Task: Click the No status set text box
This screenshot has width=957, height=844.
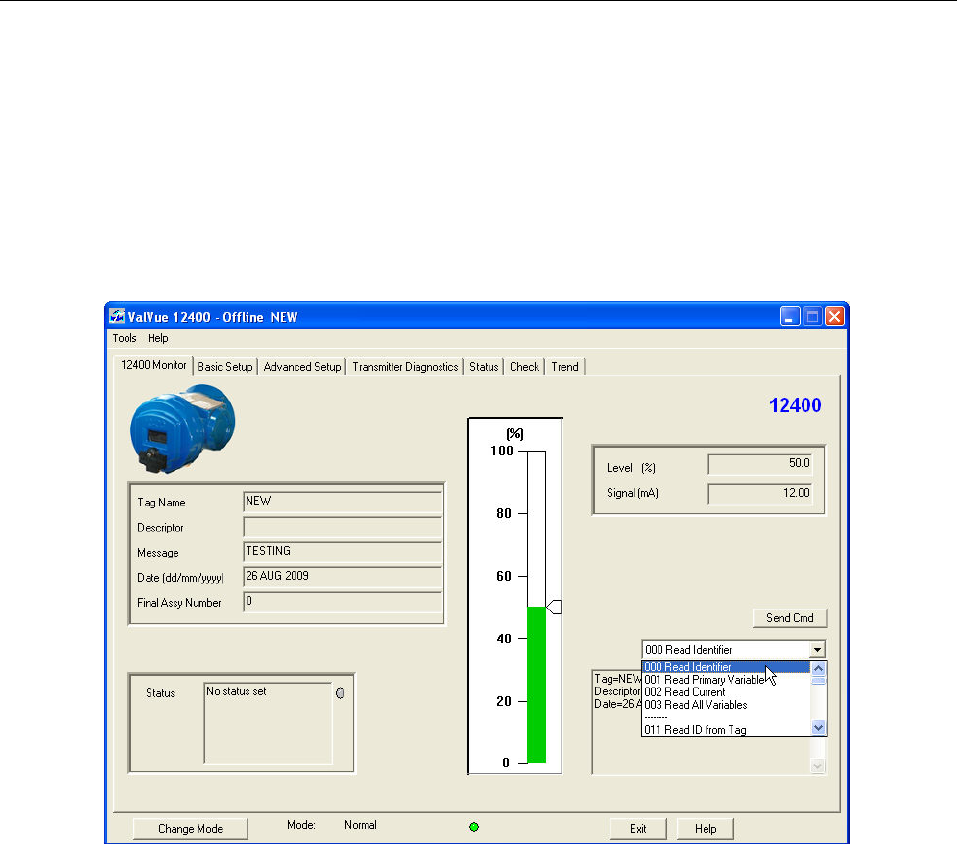Action: point(268,723)
